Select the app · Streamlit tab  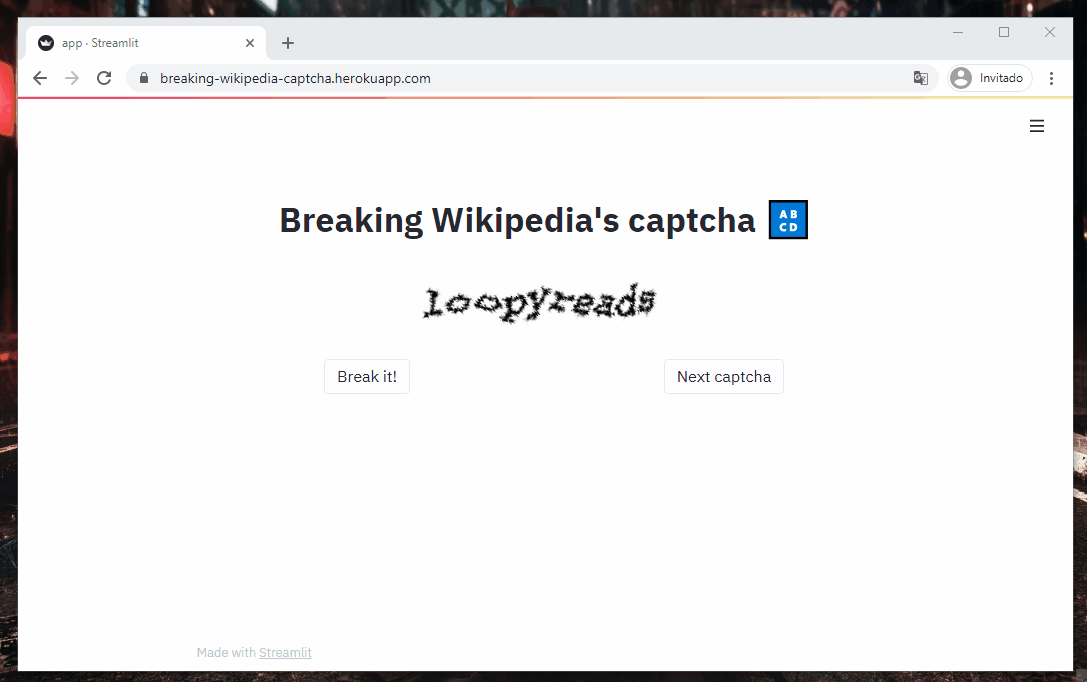click(x=146, y=43)
